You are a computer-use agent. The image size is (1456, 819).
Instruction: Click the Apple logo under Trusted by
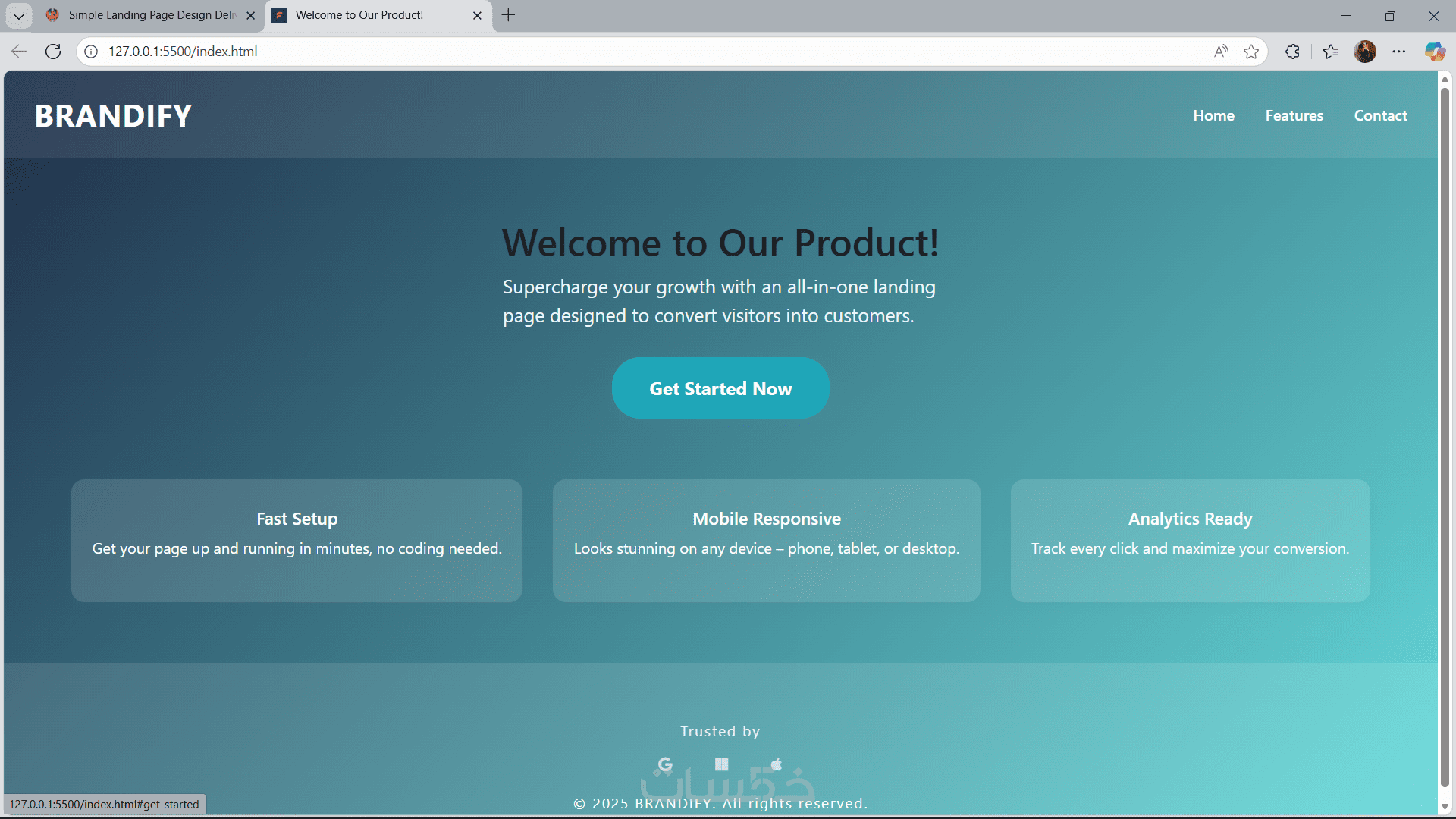(777, 764)
